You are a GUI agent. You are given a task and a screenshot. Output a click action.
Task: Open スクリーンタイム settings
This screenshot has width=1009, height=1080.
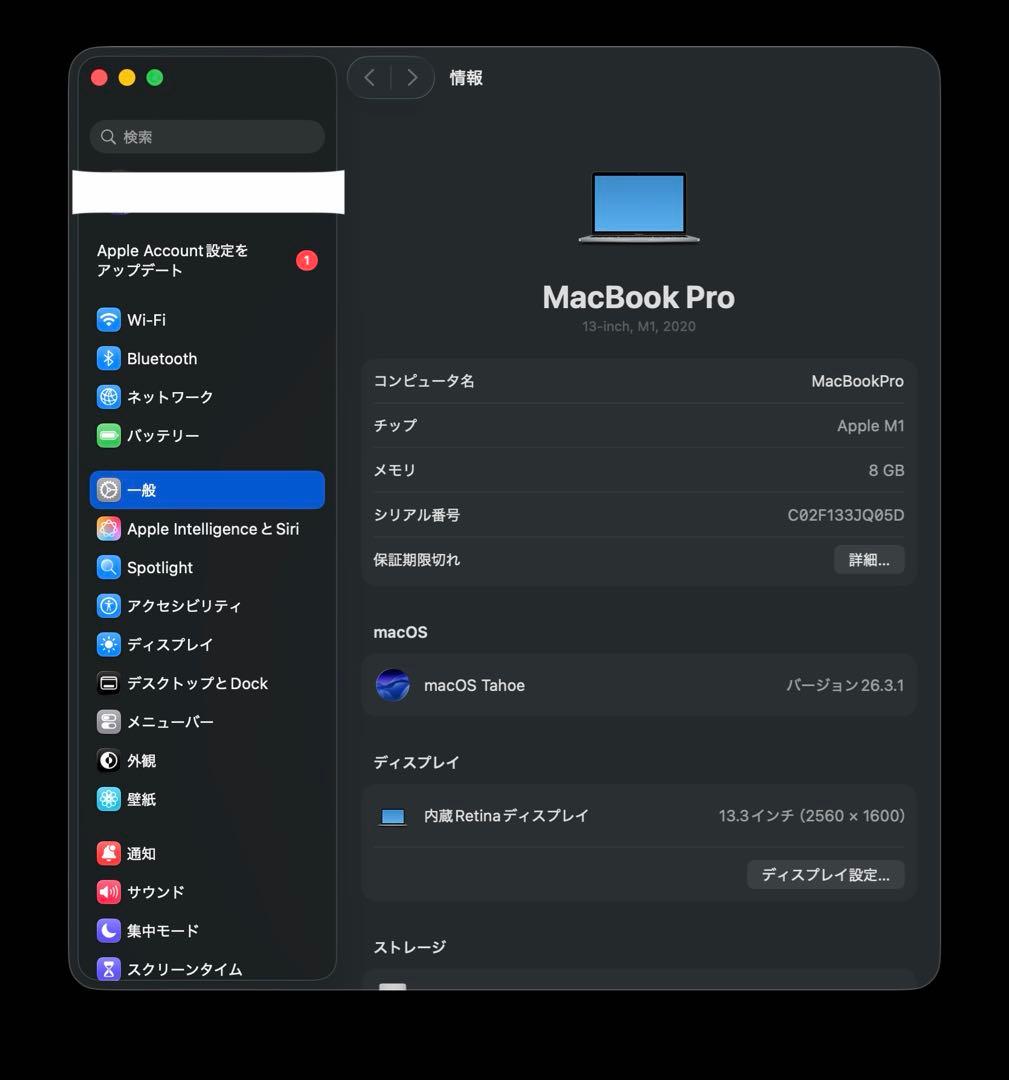point(183,968)
